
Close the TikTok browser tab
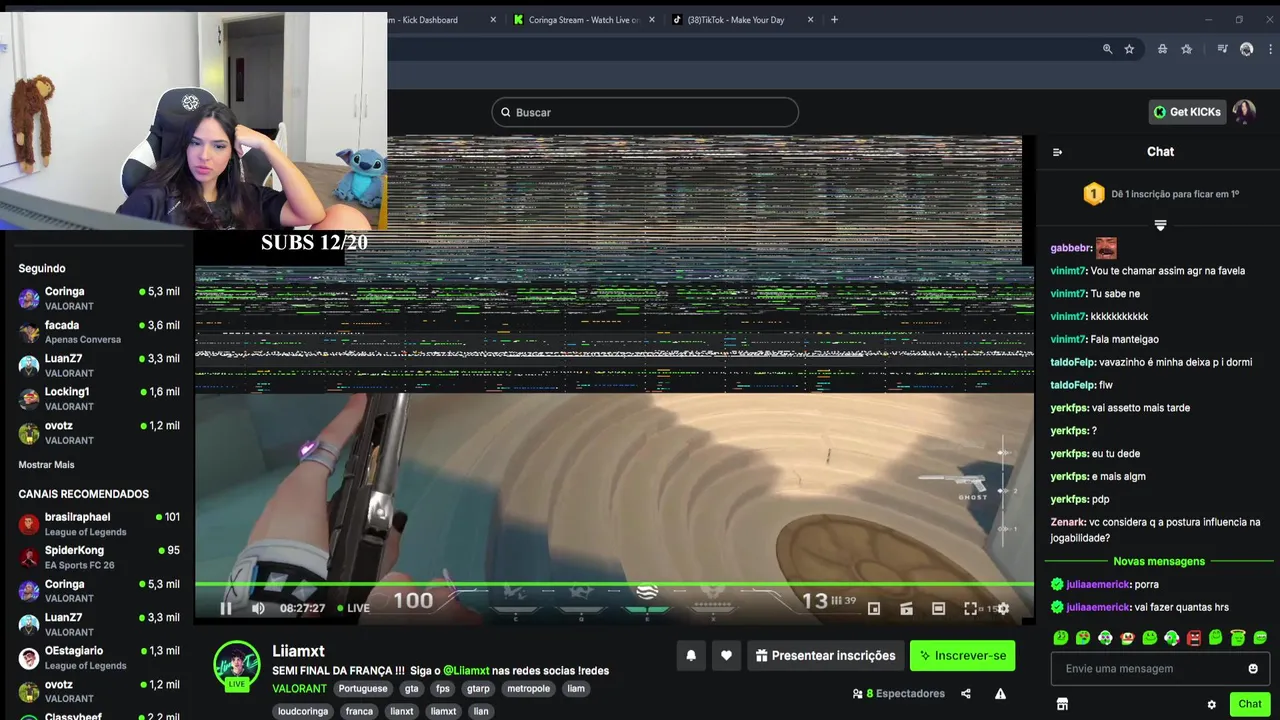pyautogui.click(x=810, y=20)
